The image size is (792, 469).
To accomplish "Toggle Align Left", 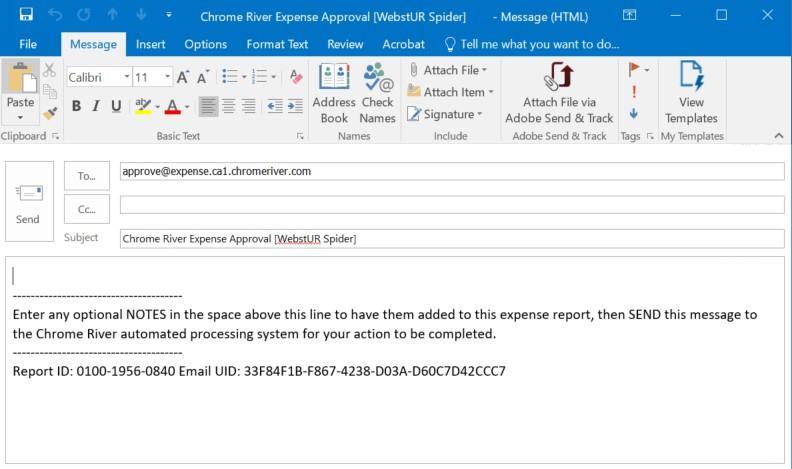I will tap(208, 106).
